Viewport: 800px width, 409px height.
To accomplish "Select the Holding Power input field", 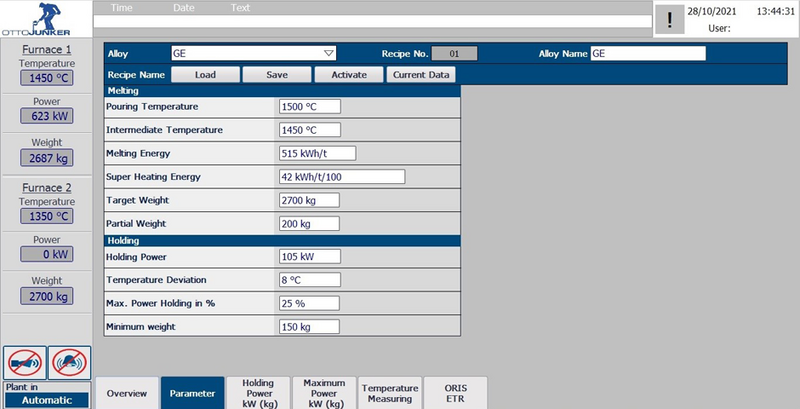I will (x=310, y=256).
